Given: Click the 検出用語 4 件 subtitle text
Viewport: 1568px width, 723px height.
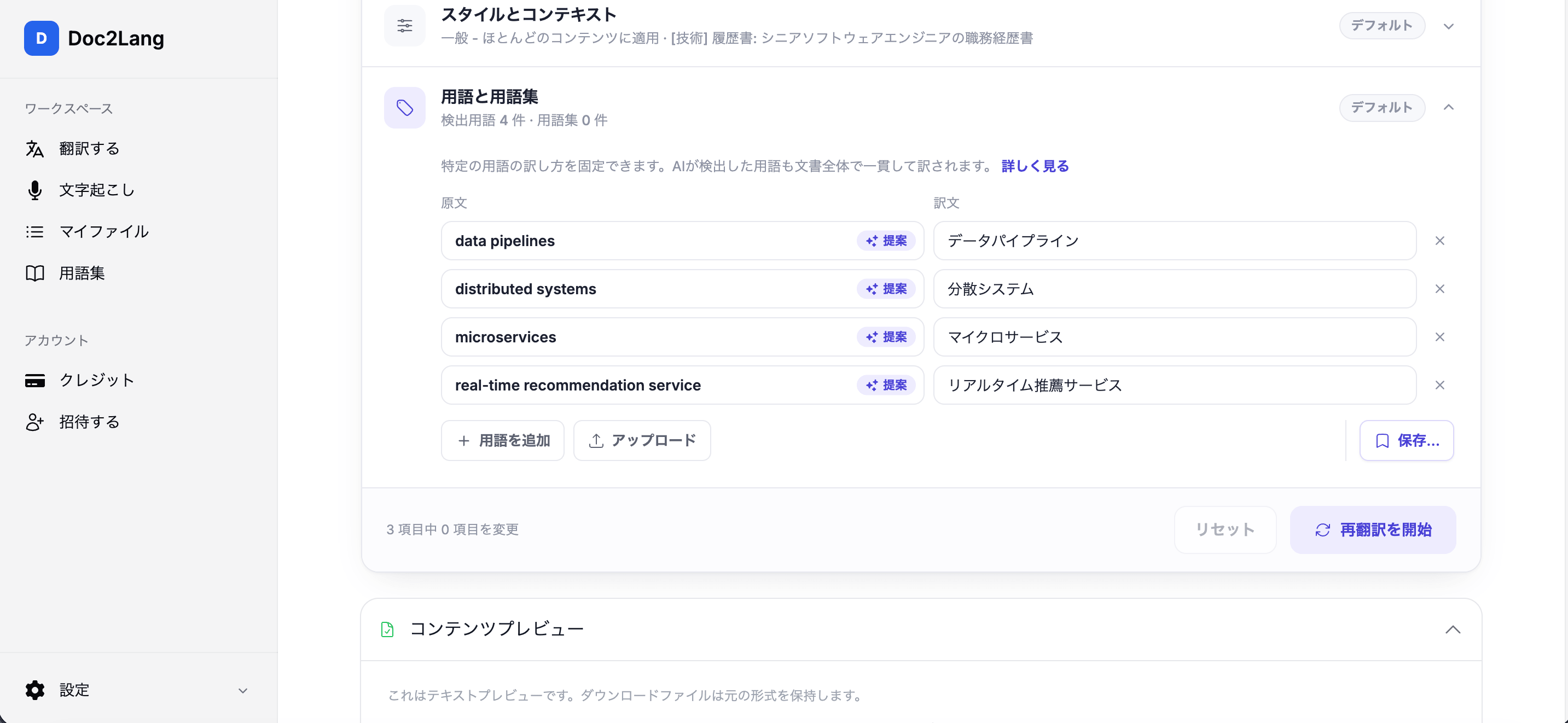Looking at the screenshot, I should coord(483,120).
